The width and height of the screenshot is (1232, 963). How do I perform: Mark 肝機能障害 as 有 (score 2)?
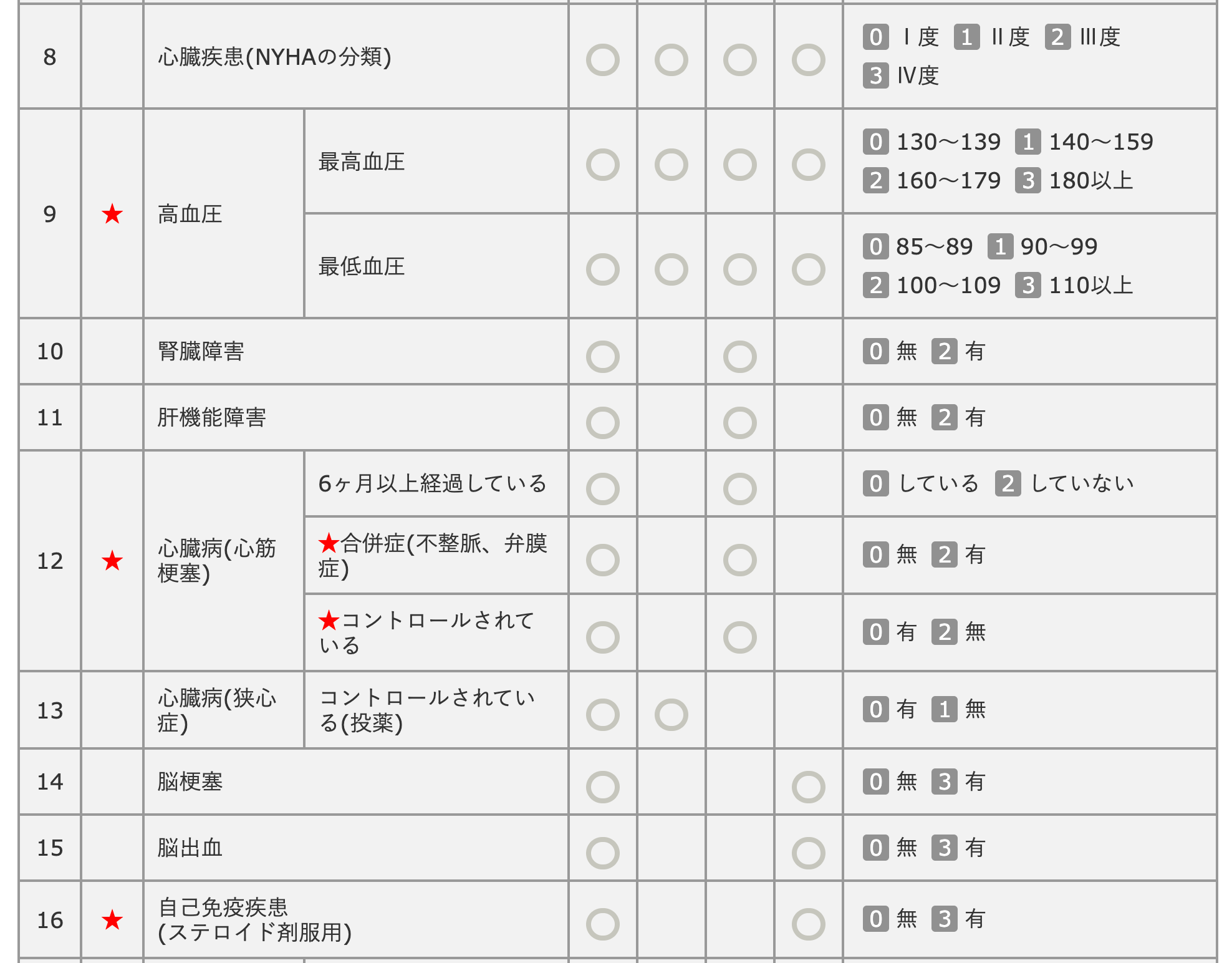[x=739, y=423]
